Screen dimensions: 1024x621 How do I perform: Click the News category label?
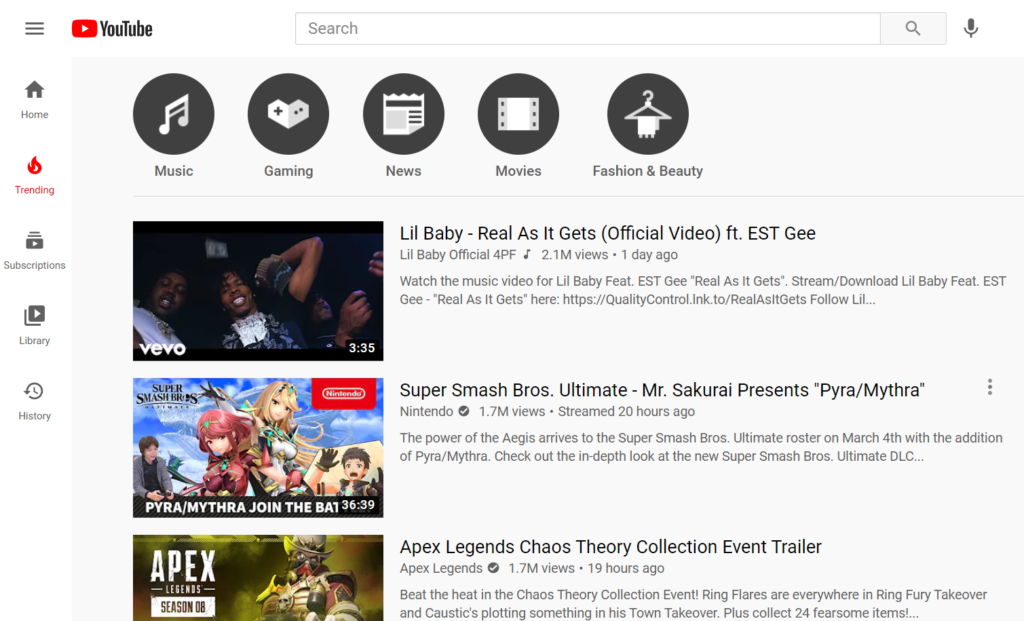[x=404, y=171]
